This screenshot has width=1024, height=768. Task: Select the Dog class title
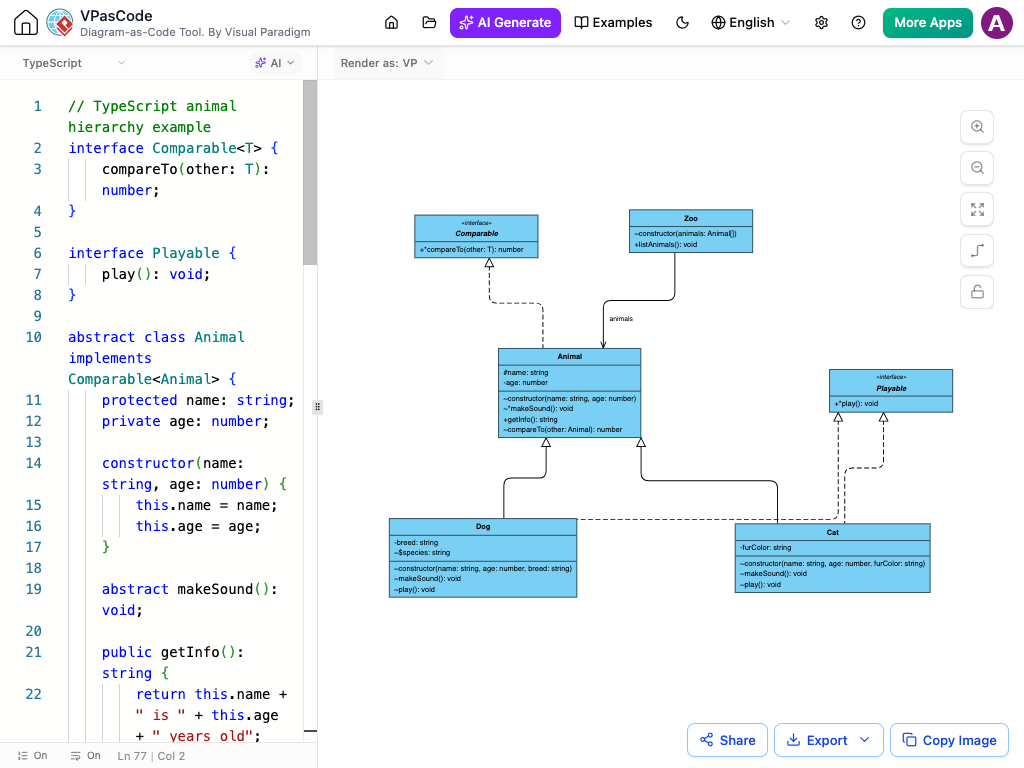pyautogui.click(x=483, y=526)
